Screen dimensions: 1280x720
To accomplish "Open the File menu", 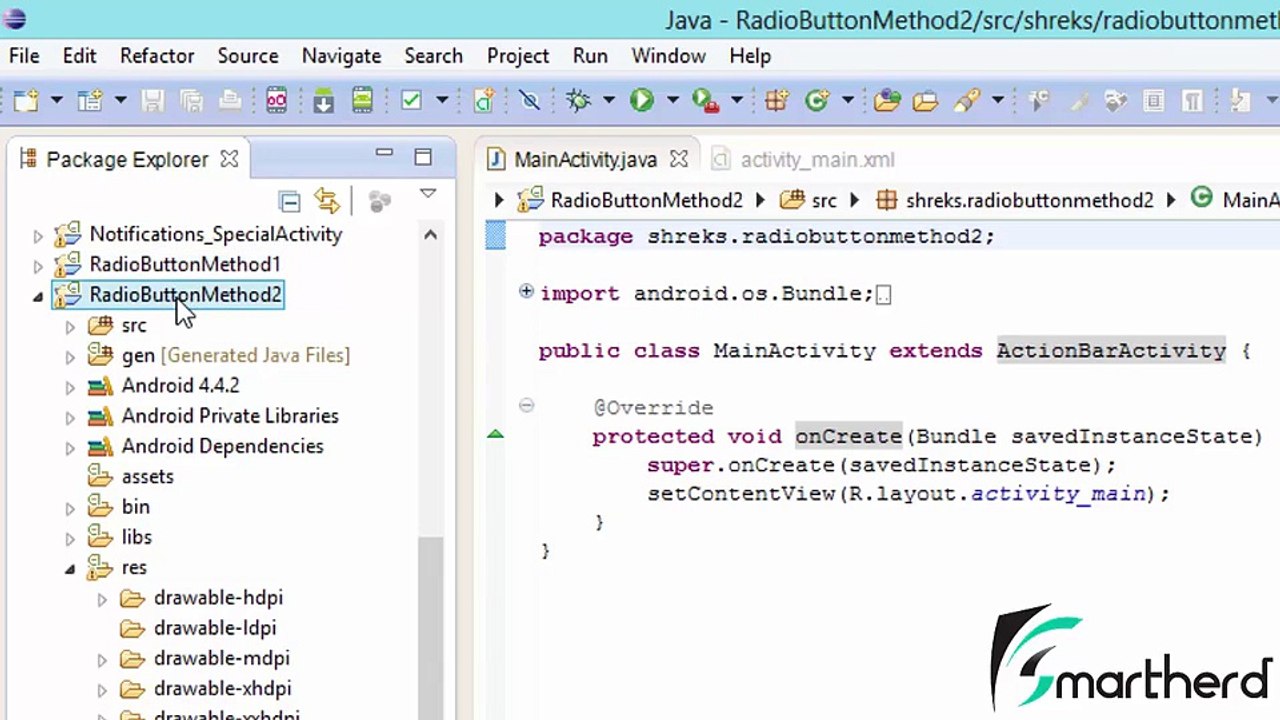I will [24, 56].
